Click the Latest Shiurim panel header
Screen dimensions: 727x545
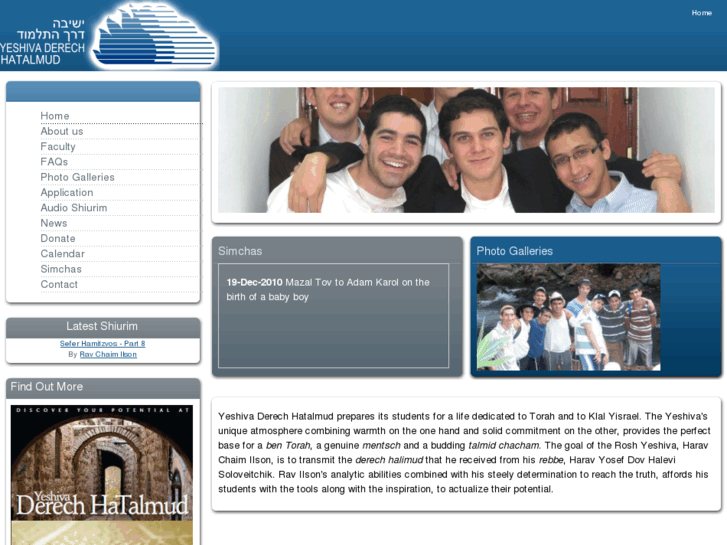coord(103,327)
